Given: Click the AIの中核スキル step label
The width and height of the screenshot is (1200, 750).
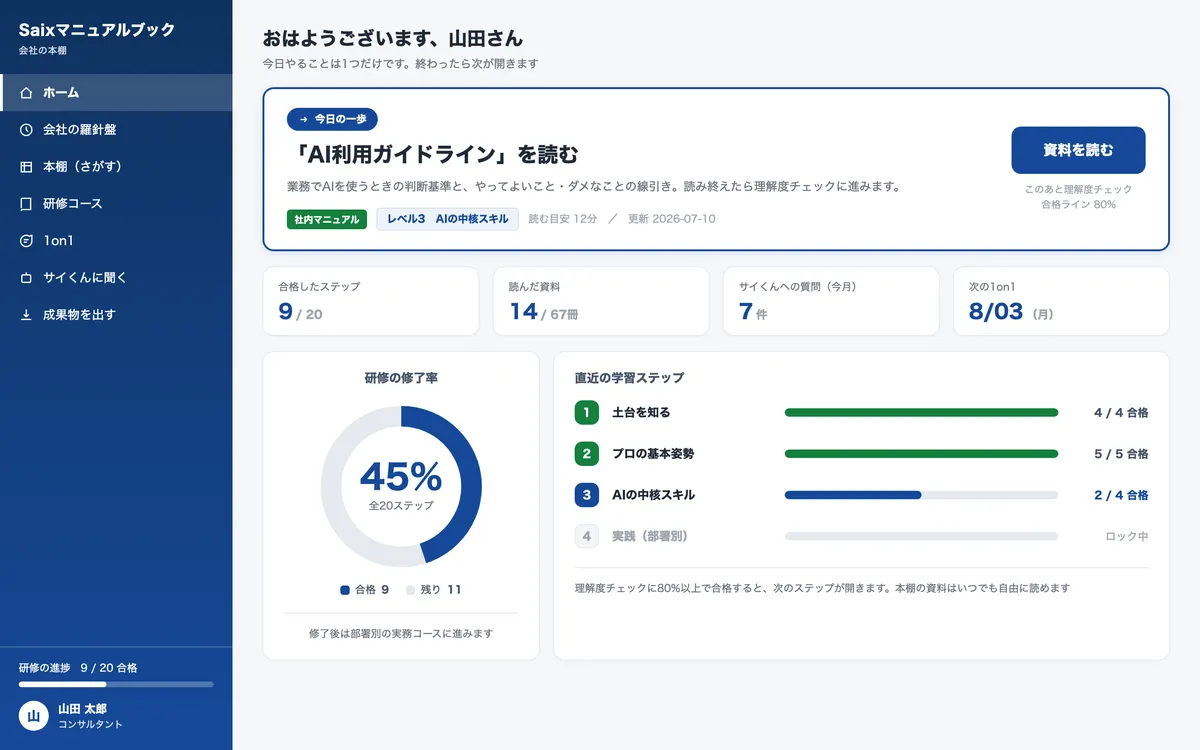Looking at the screenshot, I should pos(653,495).
